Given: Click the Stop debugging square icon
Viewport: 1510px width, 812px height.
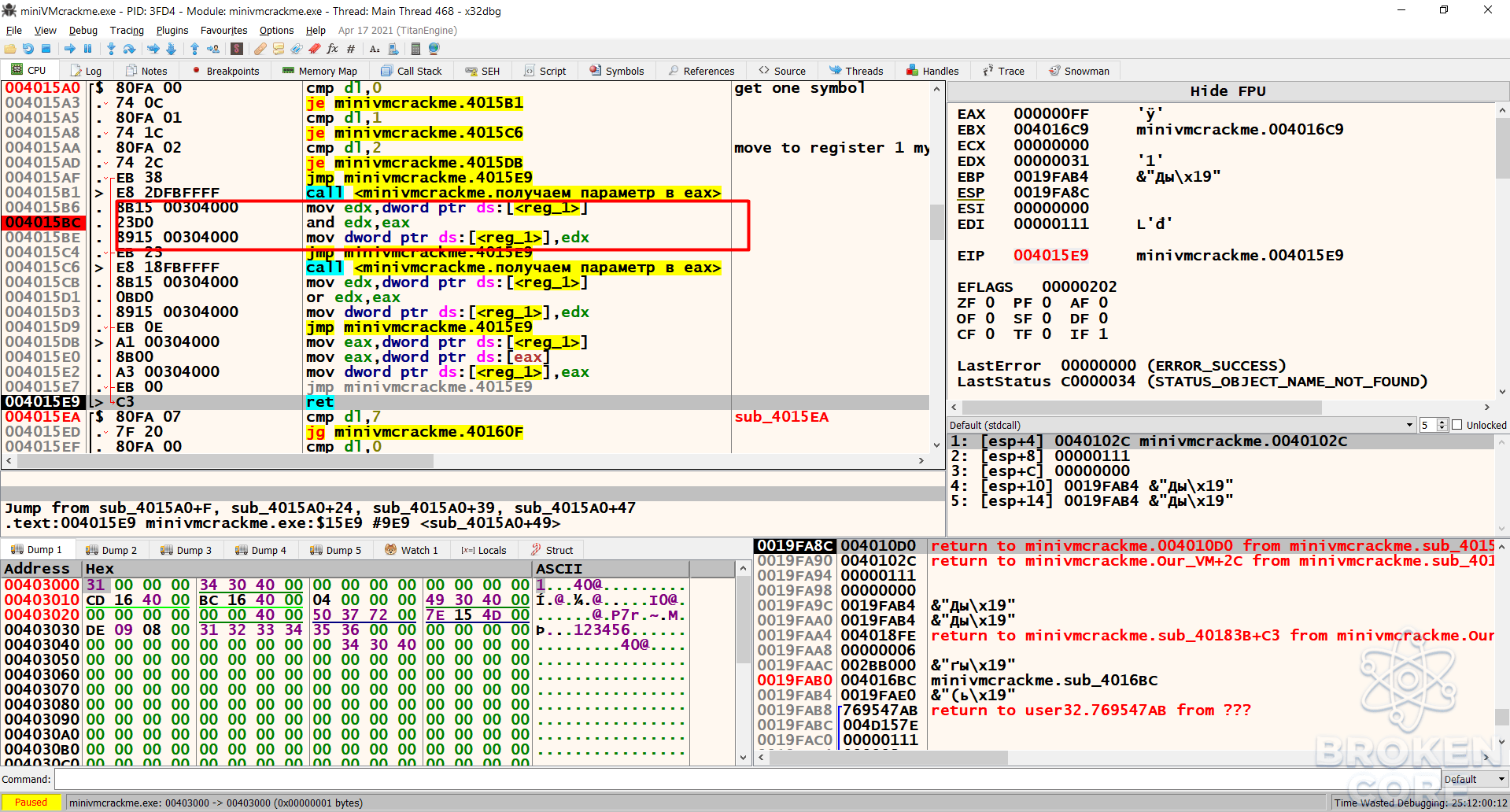Looking at the screenshot, I should pos(46,49).
